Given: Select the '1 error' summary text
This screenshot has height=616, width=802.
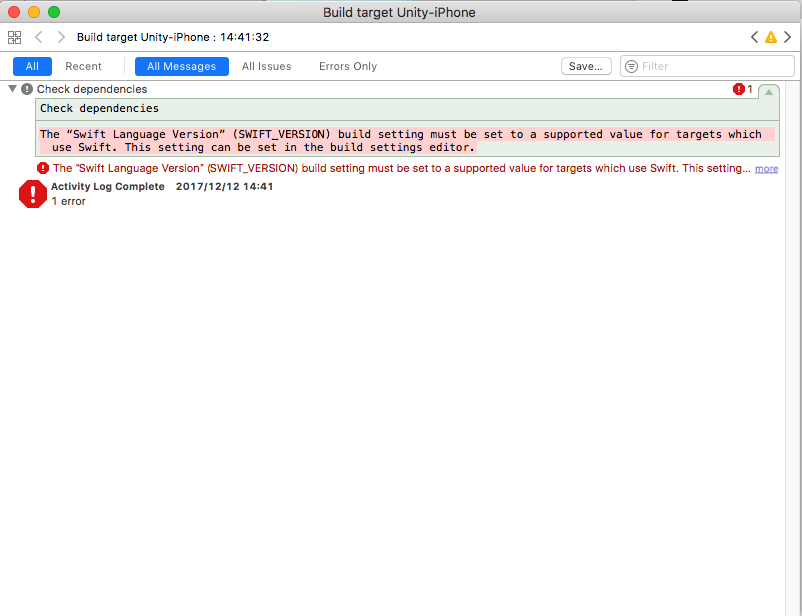Looking at the screenshot, I should coord(68,202).
